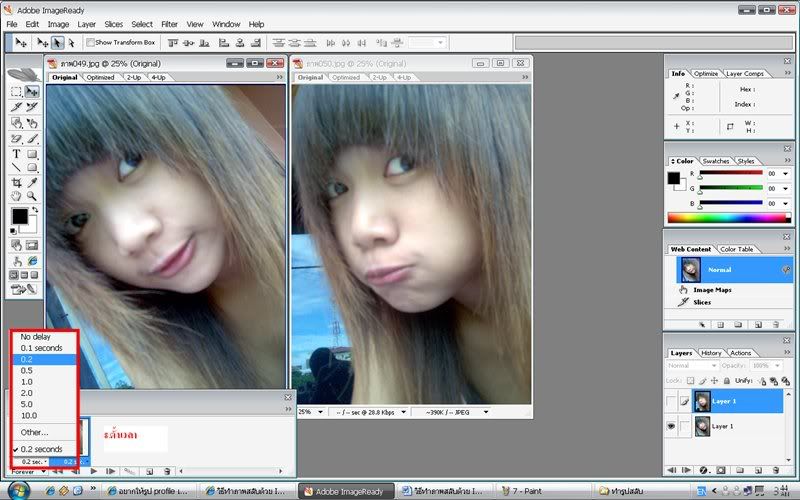Open the Slices menu
This screenshot has width=800, height=500.
pyautogui.click(x=113, y=24)
